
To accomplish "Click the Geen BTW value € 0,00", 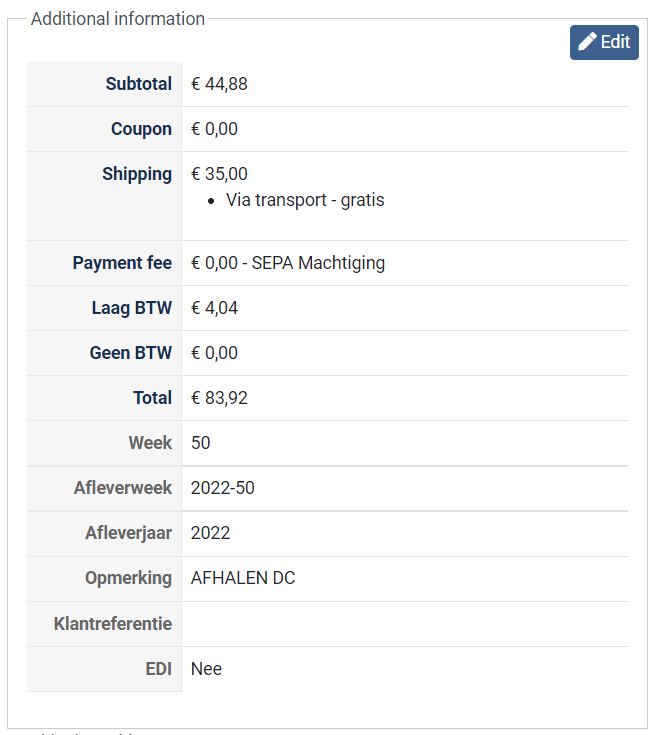I will coord(214,353).
